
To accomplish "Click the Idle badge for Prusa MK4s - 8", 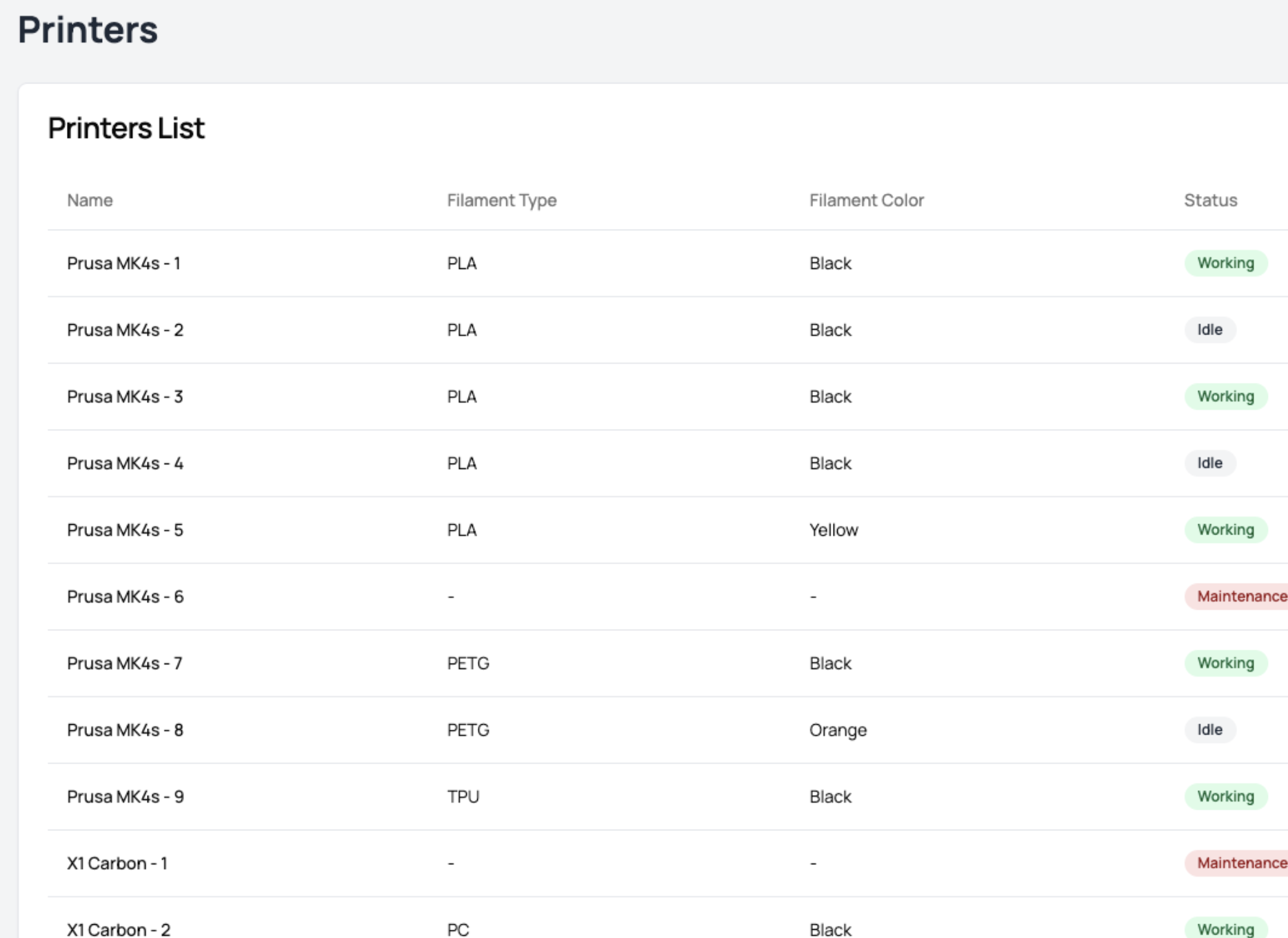I will [x=1209, y=730].
